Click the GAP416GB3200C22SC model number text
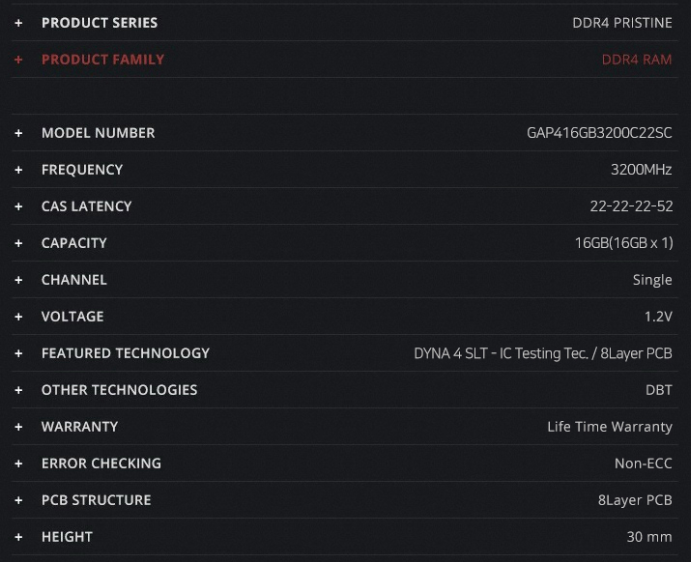Screen dimensions: 691x562 599,133
